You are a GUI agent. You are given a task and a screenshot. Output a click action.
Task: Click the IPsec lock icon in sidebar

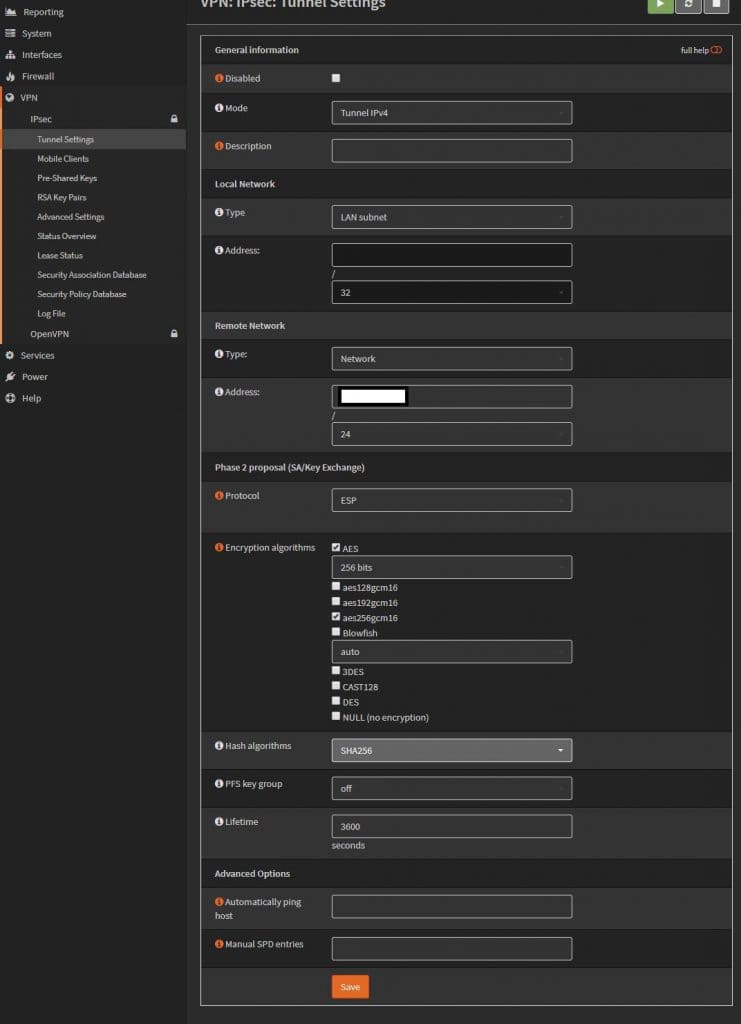tap(174, 119)
